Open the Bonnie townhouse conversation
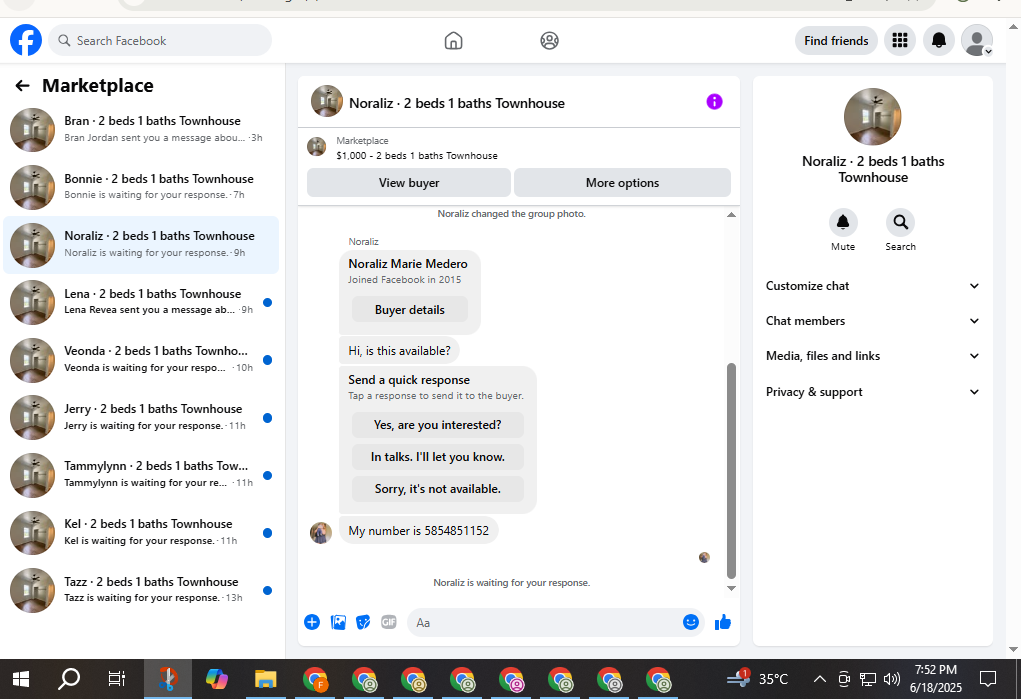The image size is (1021, 699). click(x=141, y=187)
